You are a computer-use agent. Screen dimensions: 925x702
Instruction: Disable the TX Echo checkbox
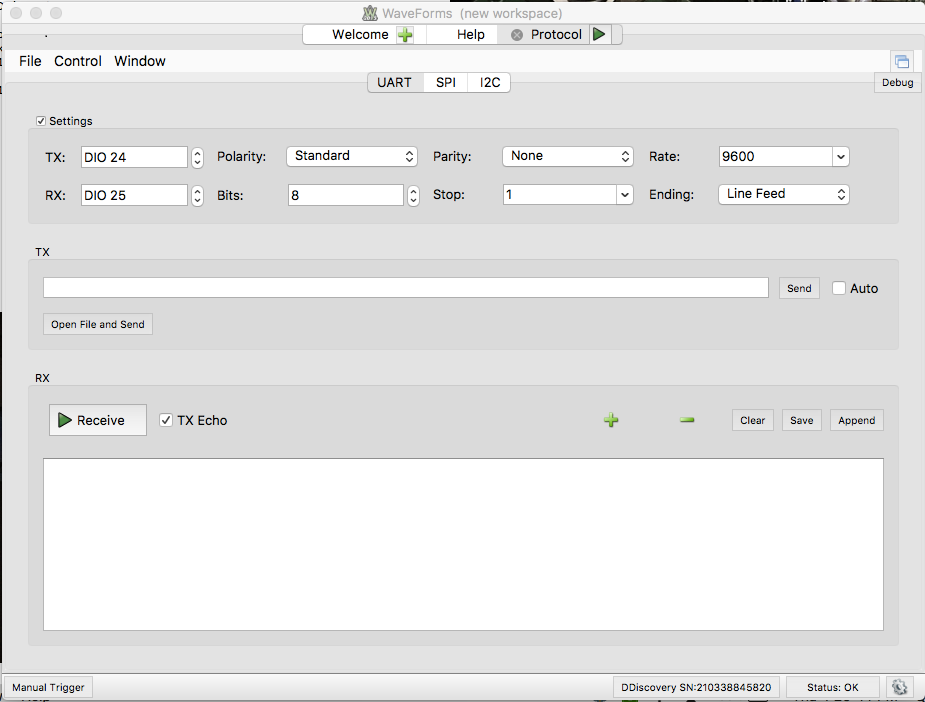[x=166, y=420]
